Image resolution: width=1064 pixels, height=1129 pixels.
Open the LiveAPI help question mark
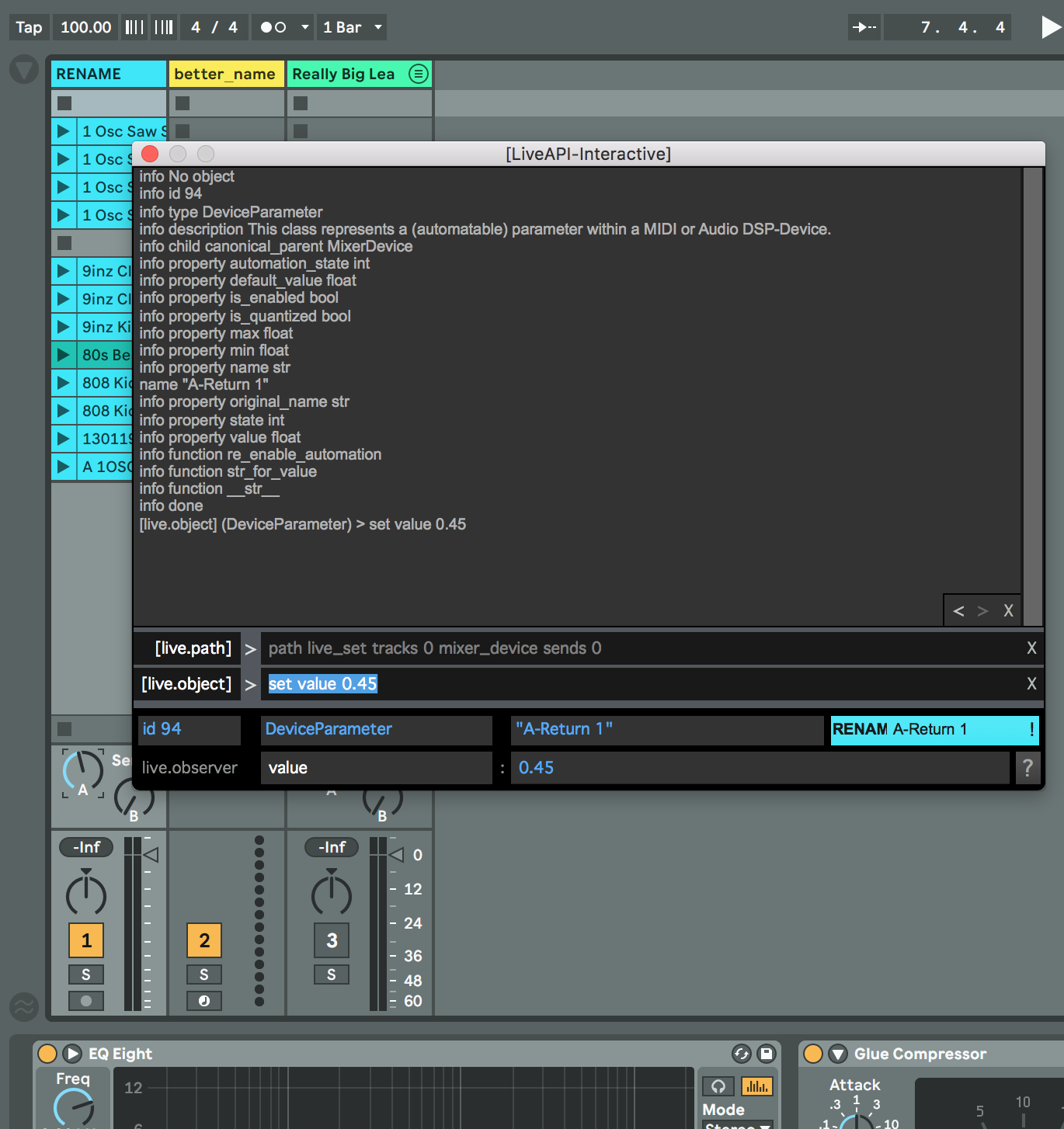pos(1027,768)
